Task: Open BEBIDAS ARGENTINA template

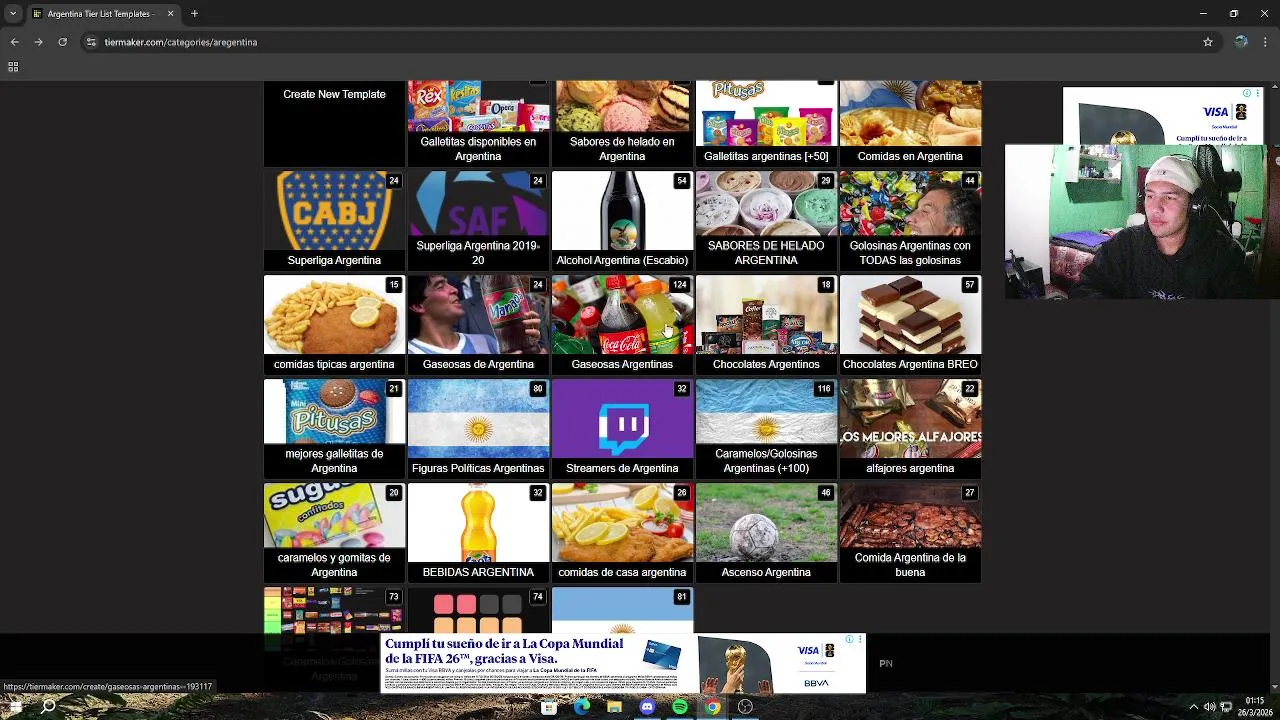Action: pyautogui.click(x=478, y=532)
